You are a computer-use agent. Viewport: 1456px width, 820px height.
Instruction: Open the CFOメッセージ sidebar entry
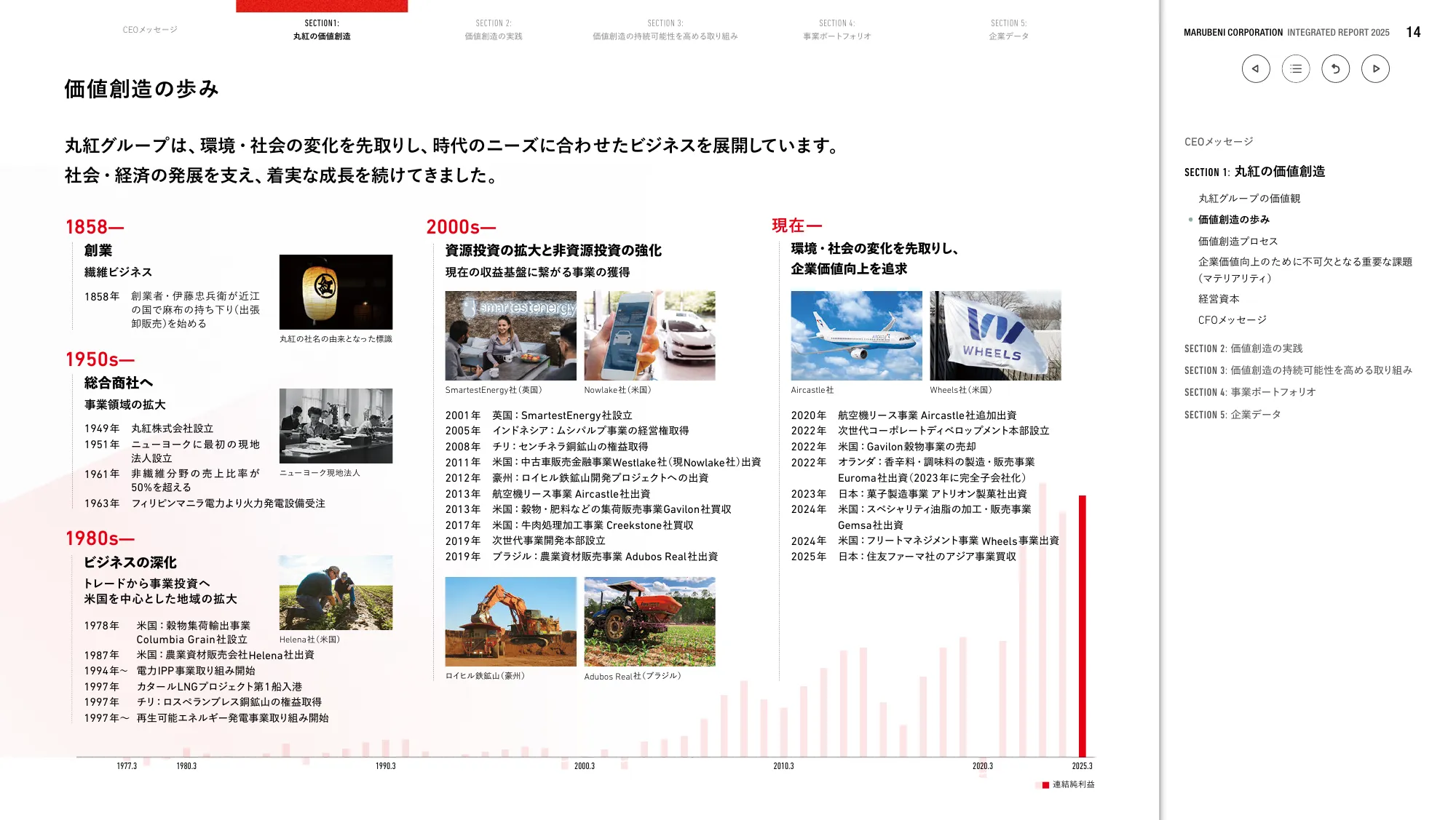tap(1231, 319)
